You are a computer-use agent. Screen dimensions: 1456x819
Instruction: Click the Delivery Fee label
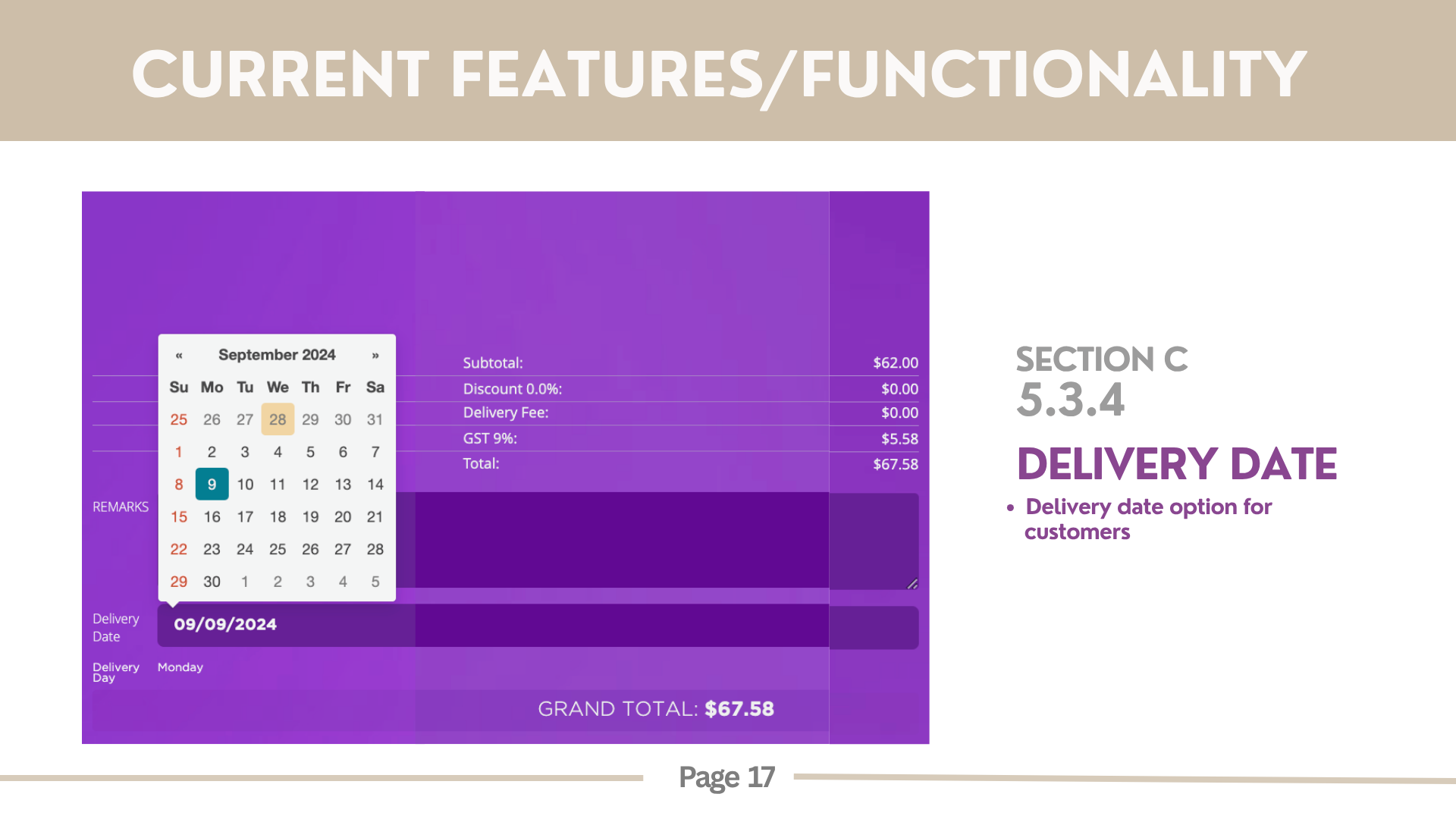point(506,413)
